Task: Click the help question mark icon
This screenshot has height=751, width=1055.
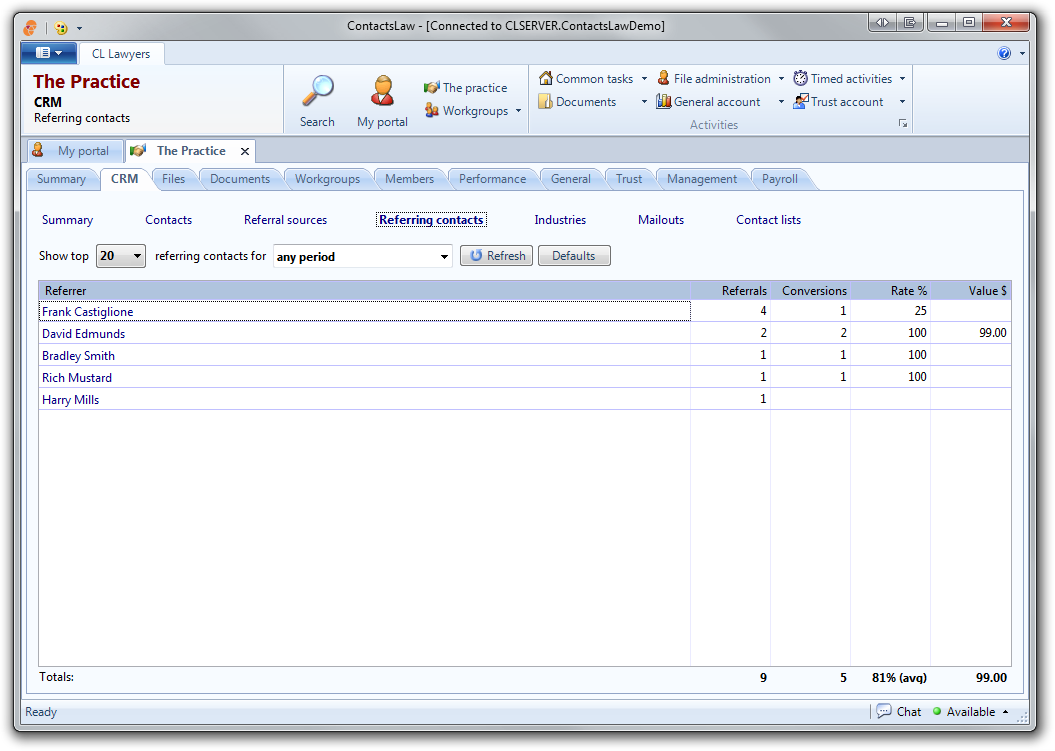Action: click(x=1004, y=53)
